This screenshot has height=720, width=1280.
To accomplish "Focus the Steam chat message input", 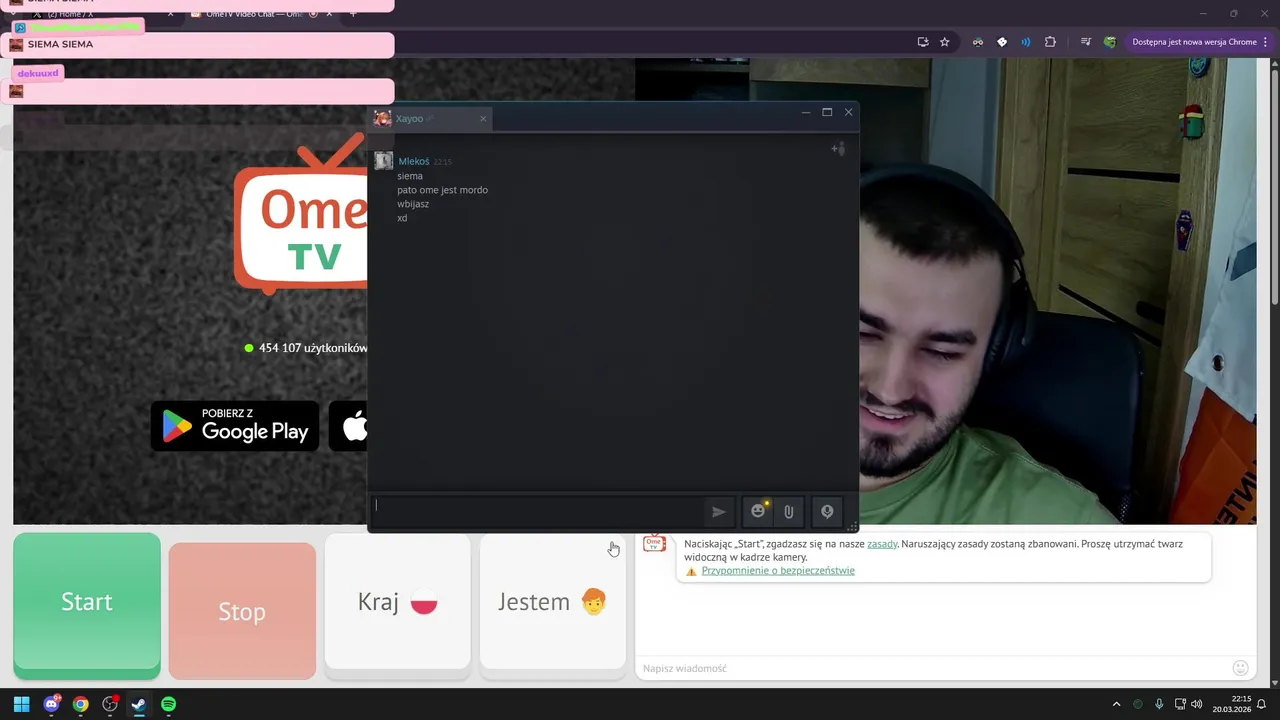I will click(x=538, y=511).
